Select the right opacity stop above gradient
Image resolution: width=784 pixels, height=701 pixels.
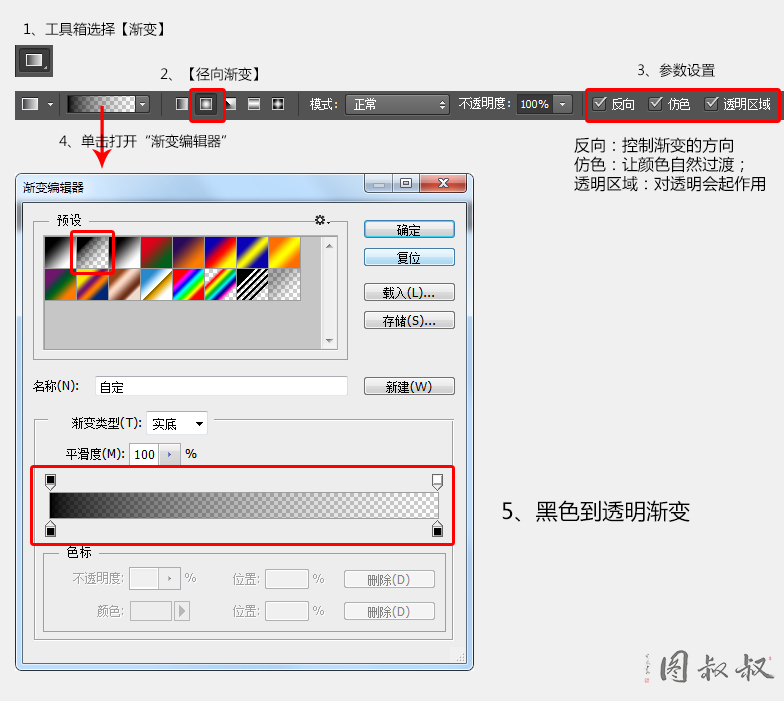(437, 482)
